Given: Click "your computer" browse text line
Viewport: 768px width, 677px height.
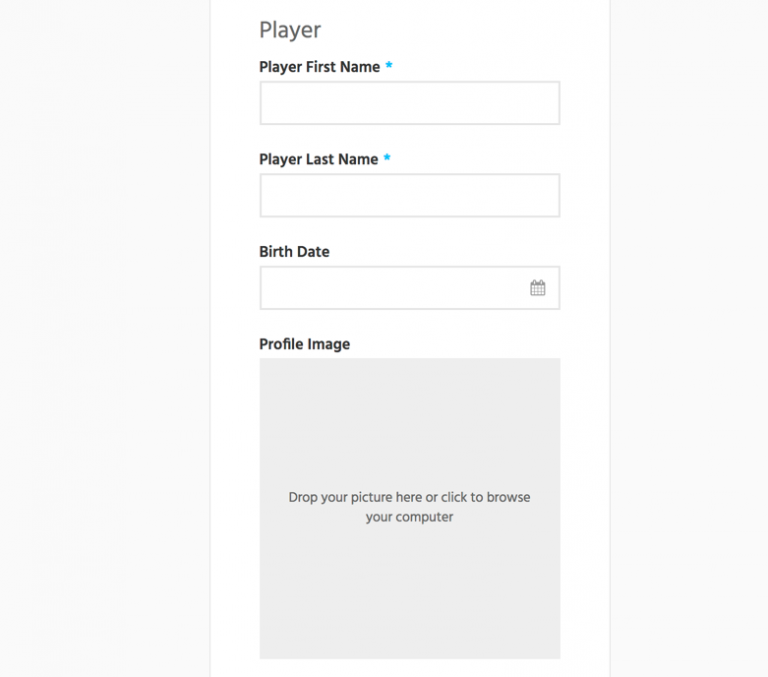Looking at the screenshot, I should click(409, 517).
